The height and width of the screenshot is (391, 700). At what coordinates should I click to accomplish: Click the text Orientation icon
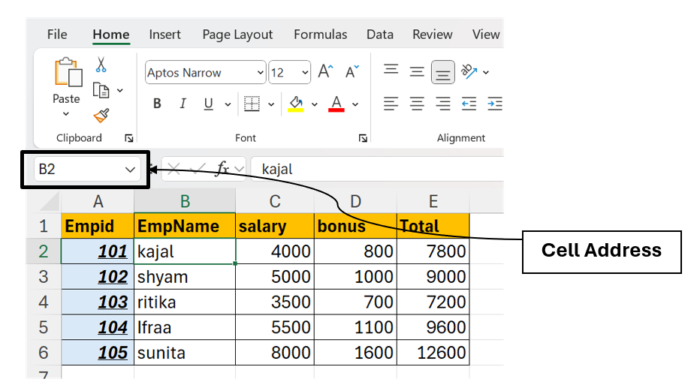469,71
